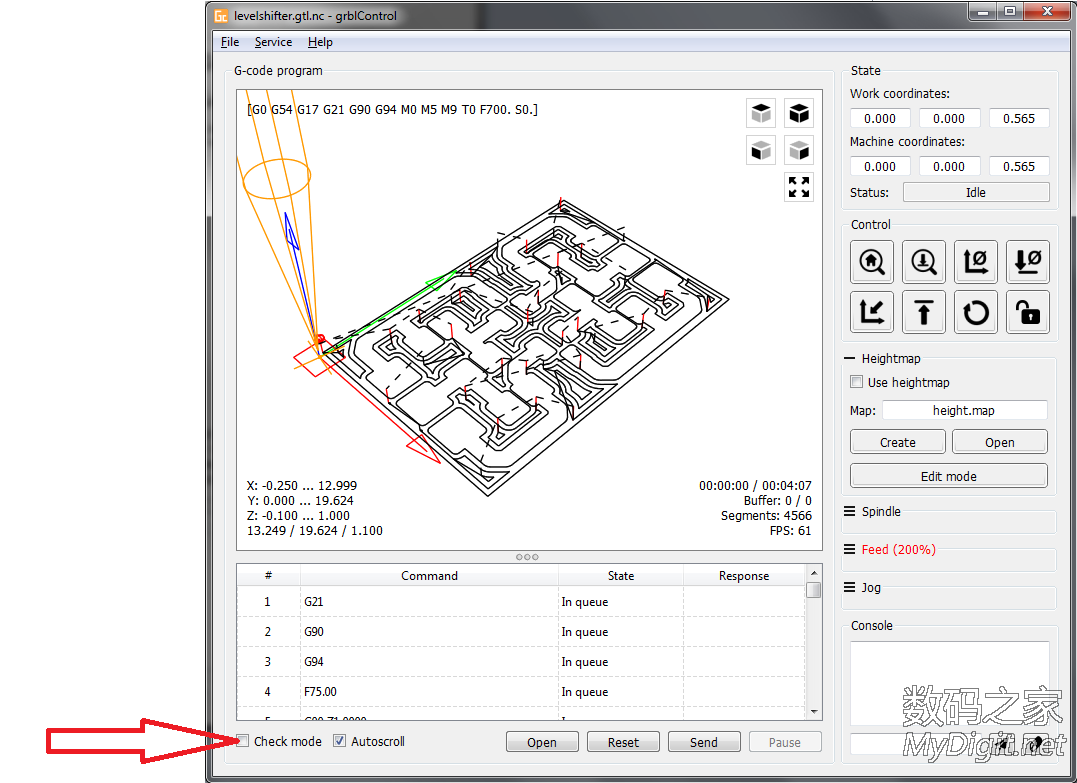
Task: Select the G90 command cell
Action: coord(429,632)
